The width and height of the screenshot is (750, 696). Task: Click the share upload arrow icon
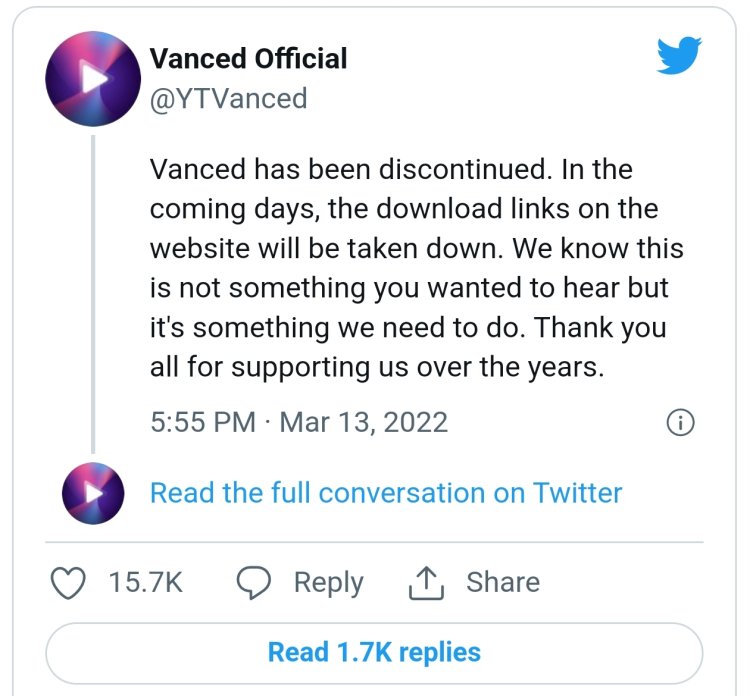(426, 583)
